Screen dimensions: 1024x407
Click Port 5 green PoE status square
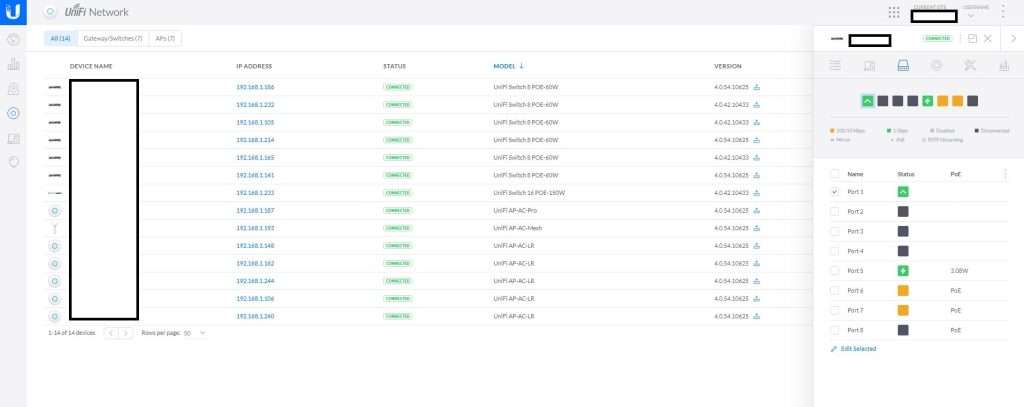pyautogui.click(x=903, y=270)
